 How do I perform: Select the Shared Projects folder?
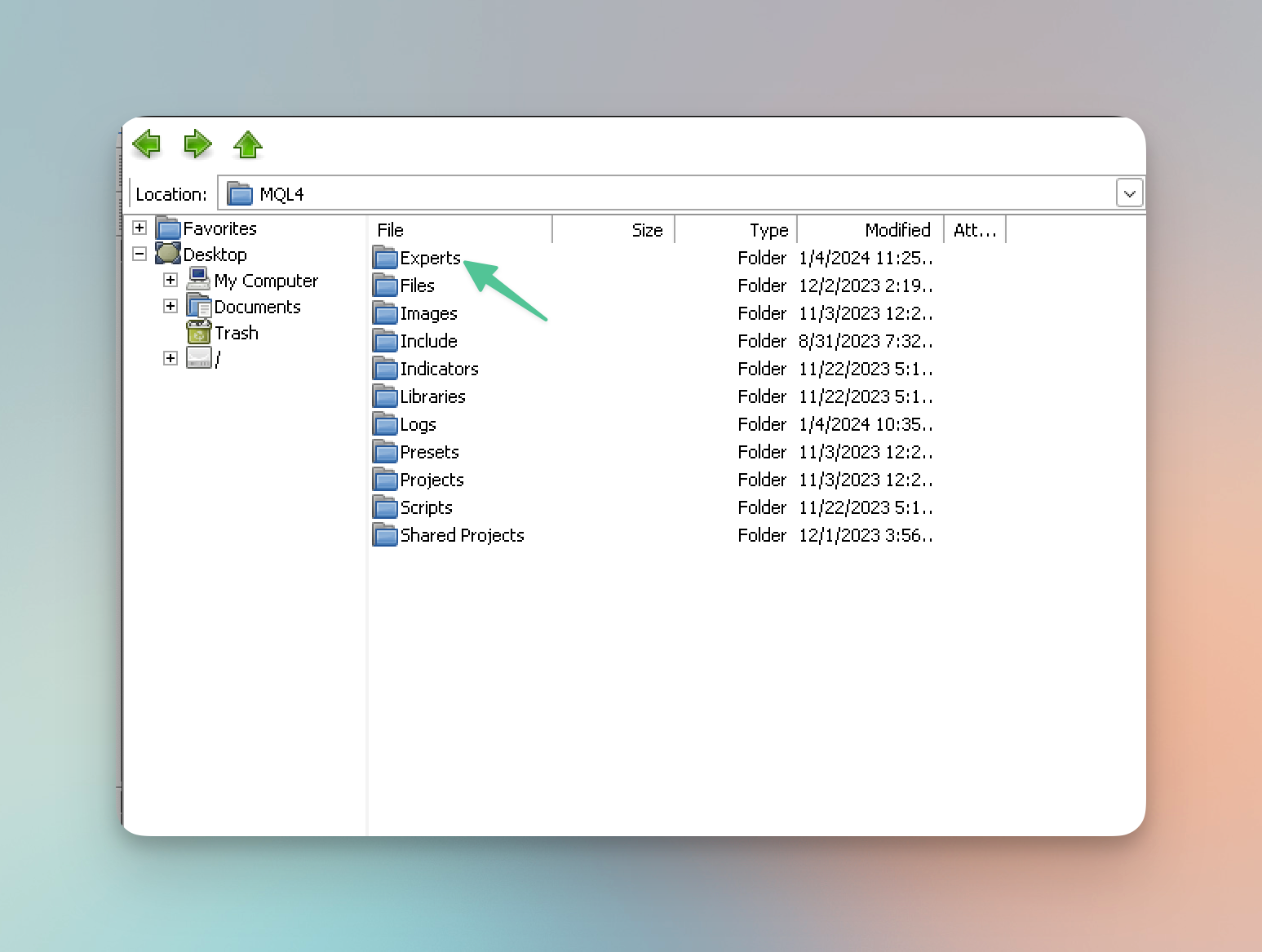(462, 535)
